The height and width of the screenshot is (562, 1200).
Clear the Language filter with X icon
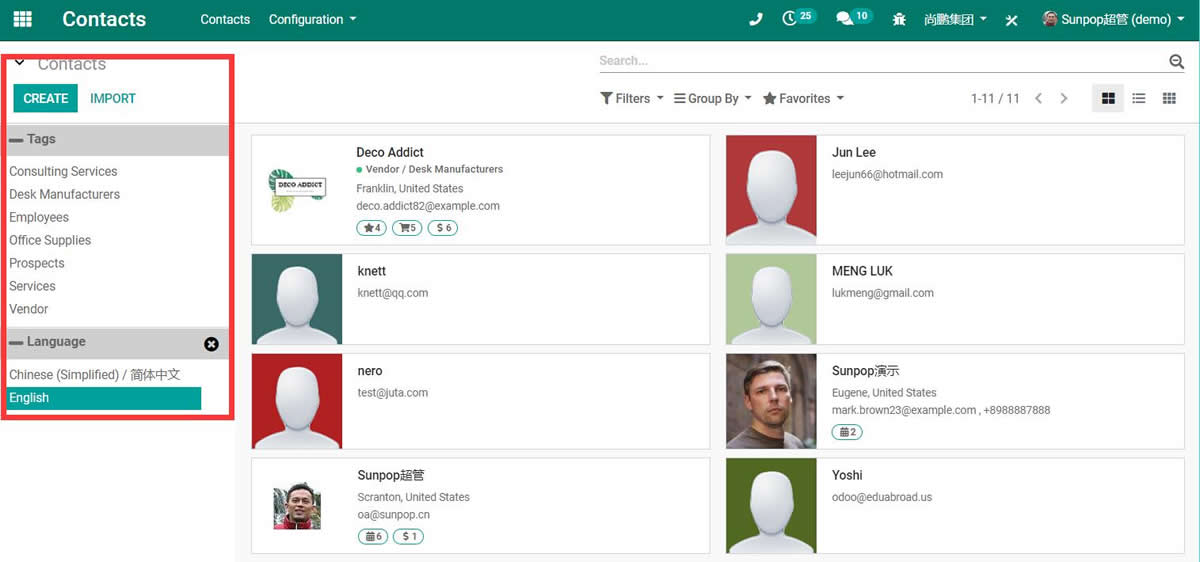click(211, 344)
